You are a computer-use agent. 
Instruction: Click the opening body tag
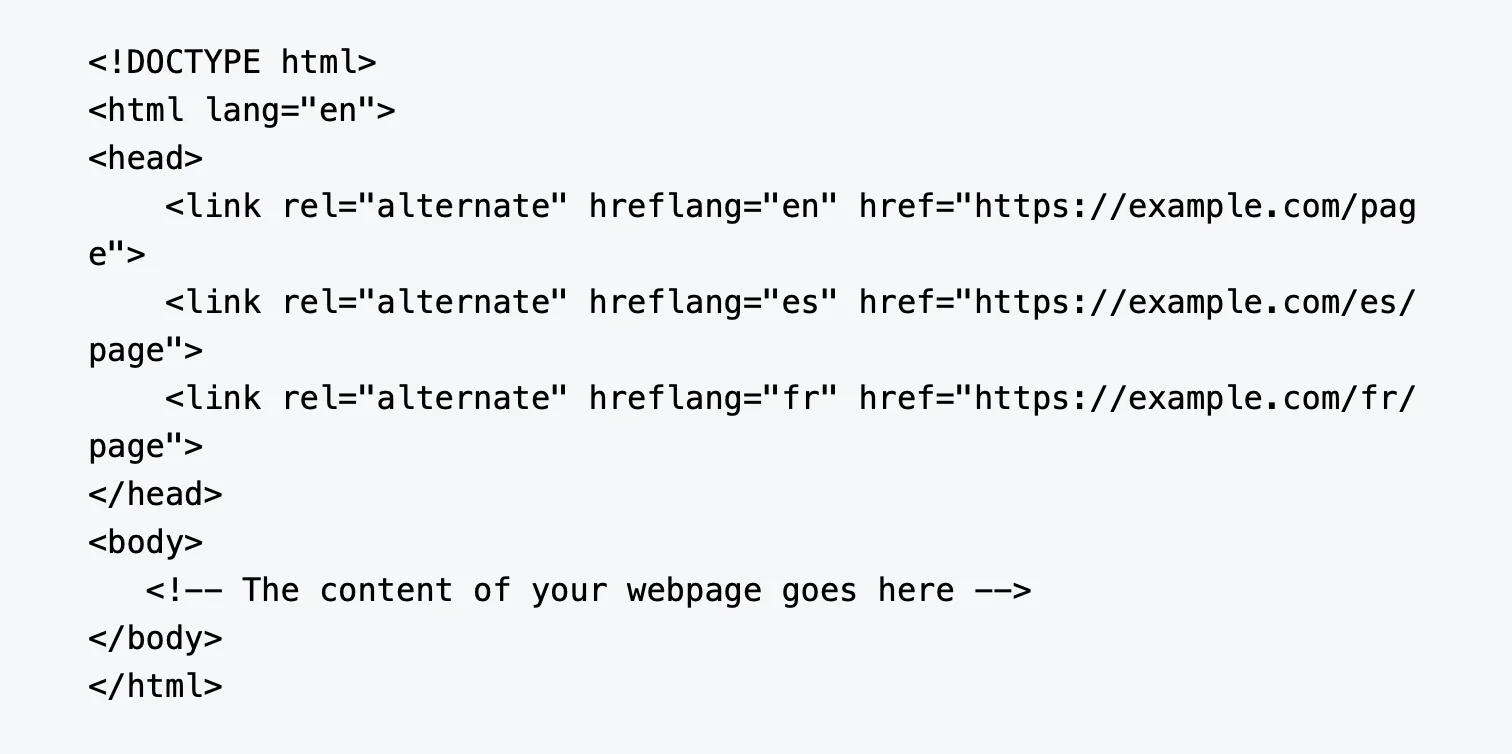146,542
